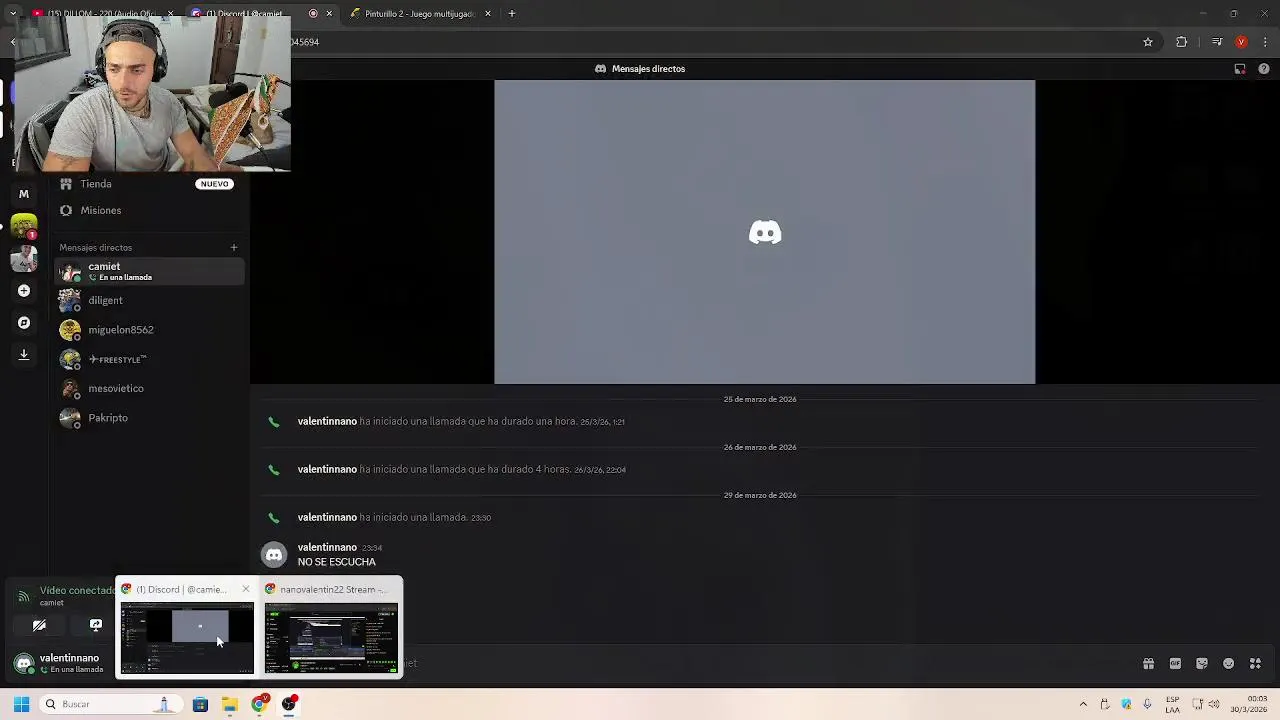Open the media control icon in Chrome toolbar

[x=1217, y=42]
